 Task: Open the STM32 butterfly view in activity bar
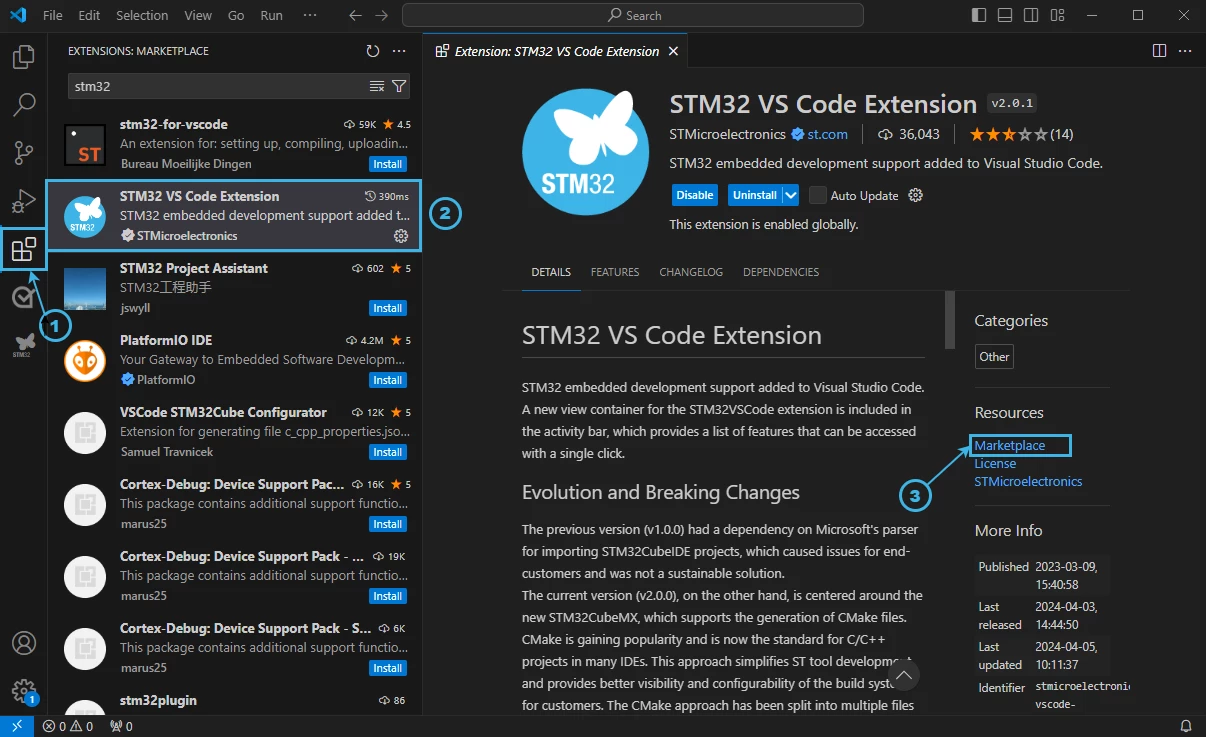coord(23,345)
